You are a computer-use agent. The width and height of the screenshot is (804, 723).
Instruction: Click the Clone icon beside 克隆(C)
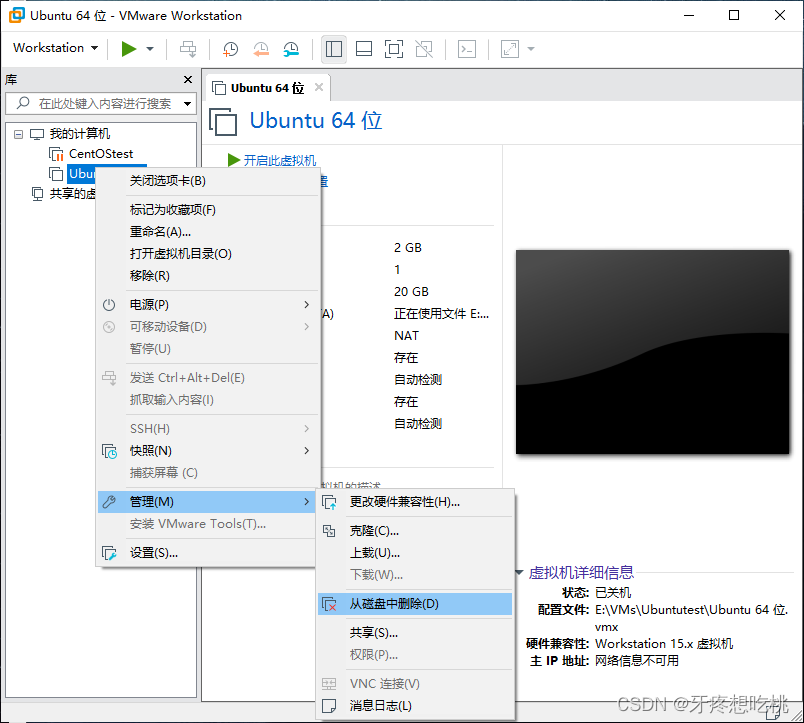click(x=330, y=531)
